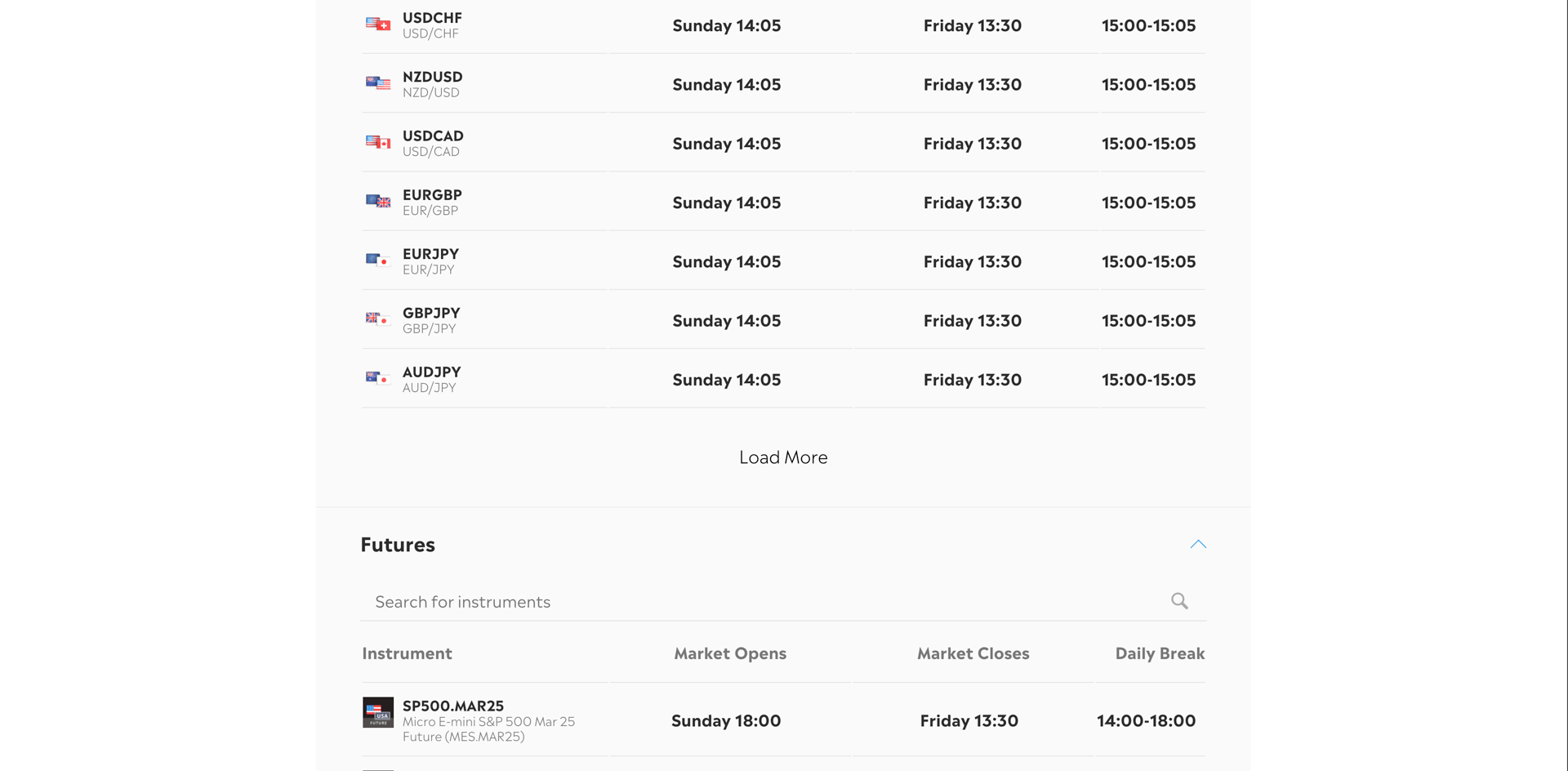Click the GBPJPY flag pair icon
This screenshot has width=1568, height=771.
[x=378, y=319]
